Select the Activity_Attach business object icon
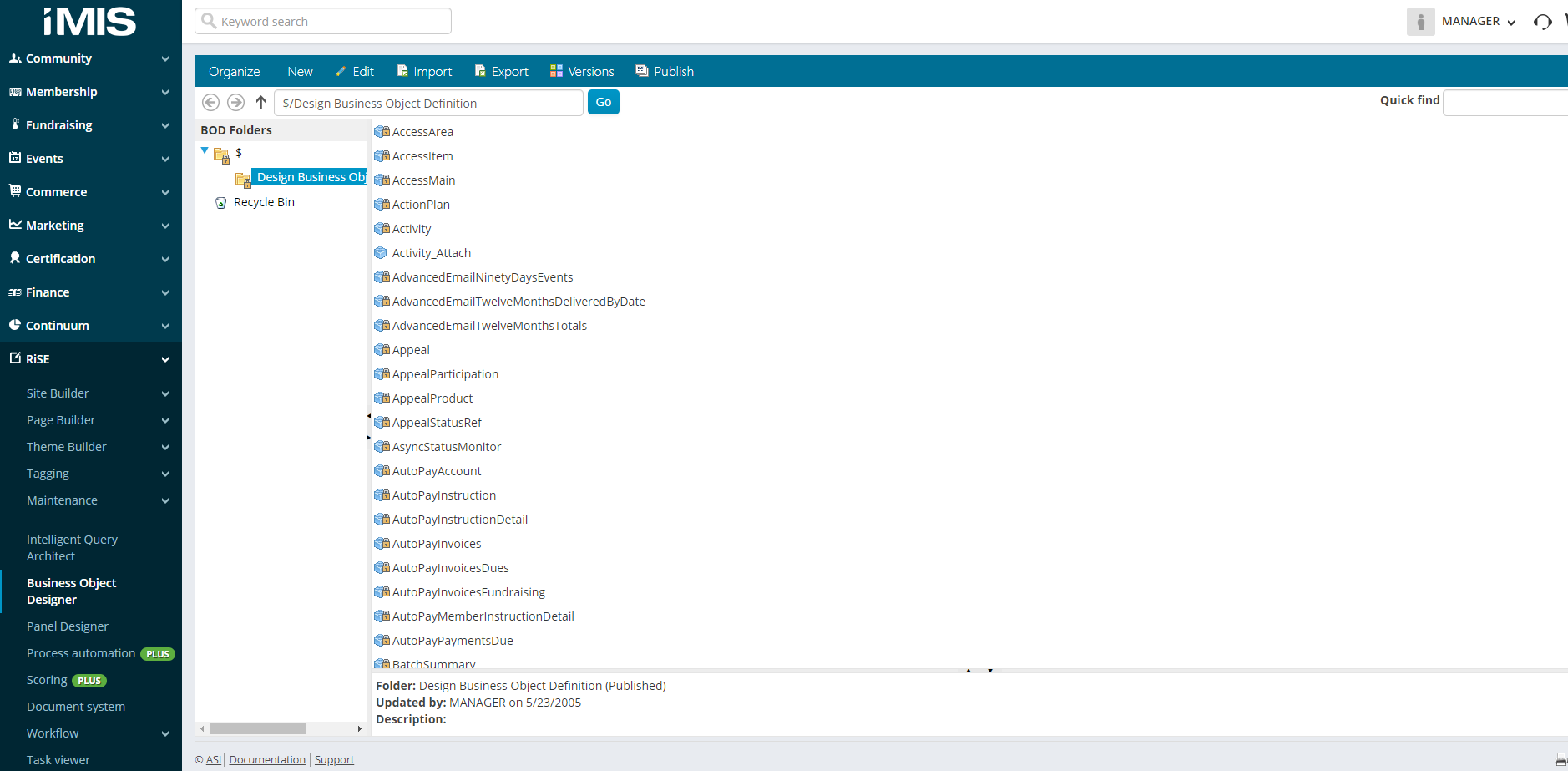Image resolution: width=1568 pixels, height=771 pixels. tap(381, 253)
